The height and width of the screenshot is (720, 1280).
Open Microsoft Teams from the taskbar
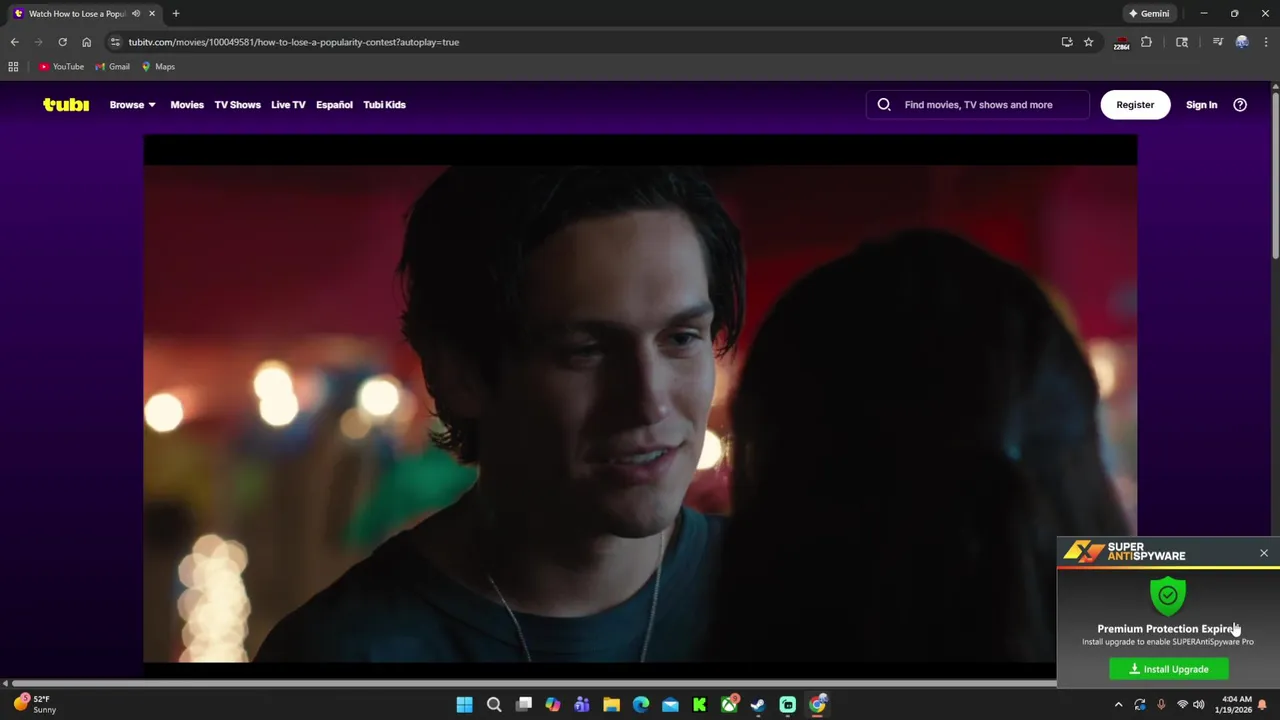(582, 704)
